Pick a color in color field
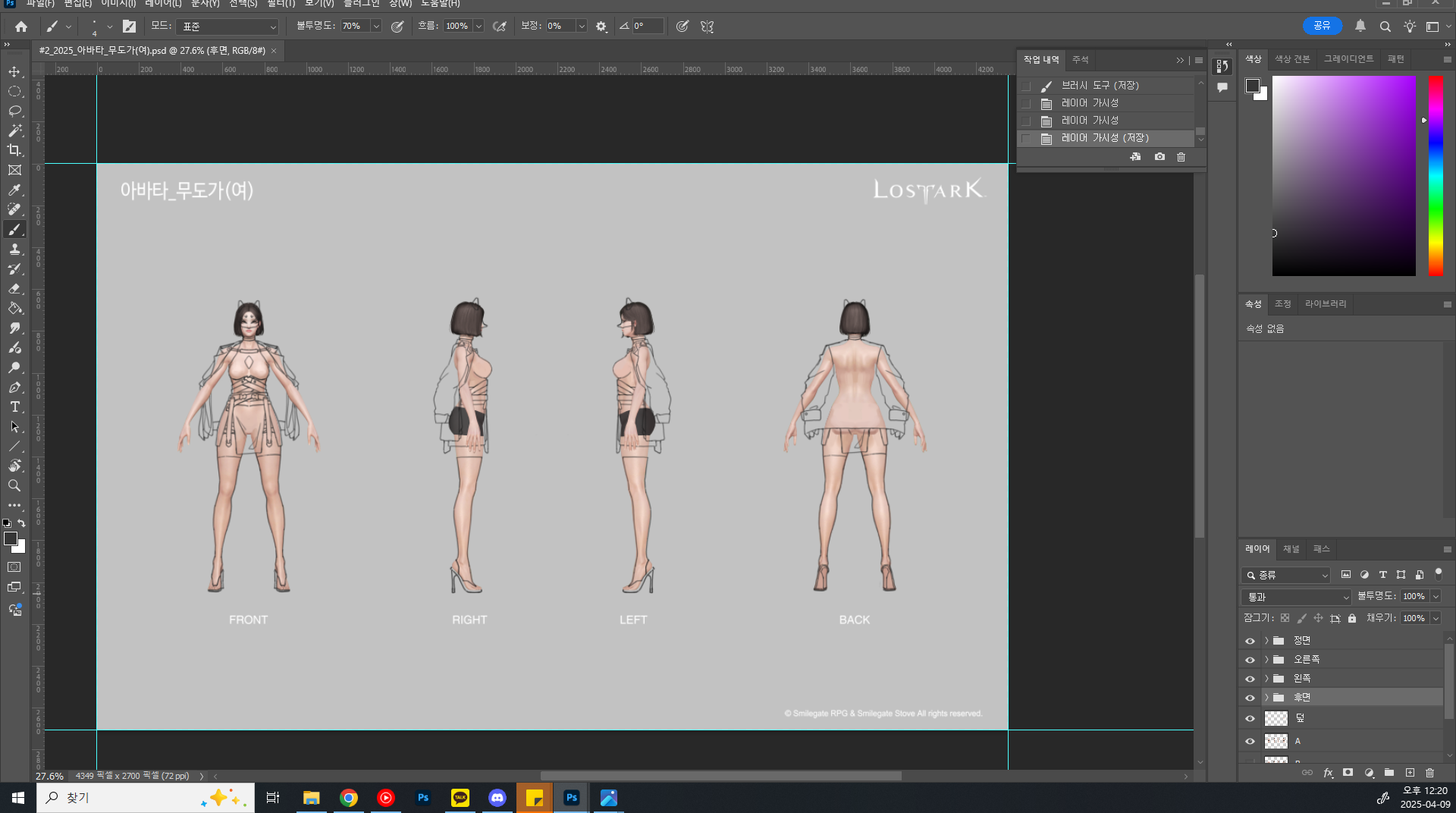The height and width of the screenshot is (813, 1456). tap(1344, 175)
